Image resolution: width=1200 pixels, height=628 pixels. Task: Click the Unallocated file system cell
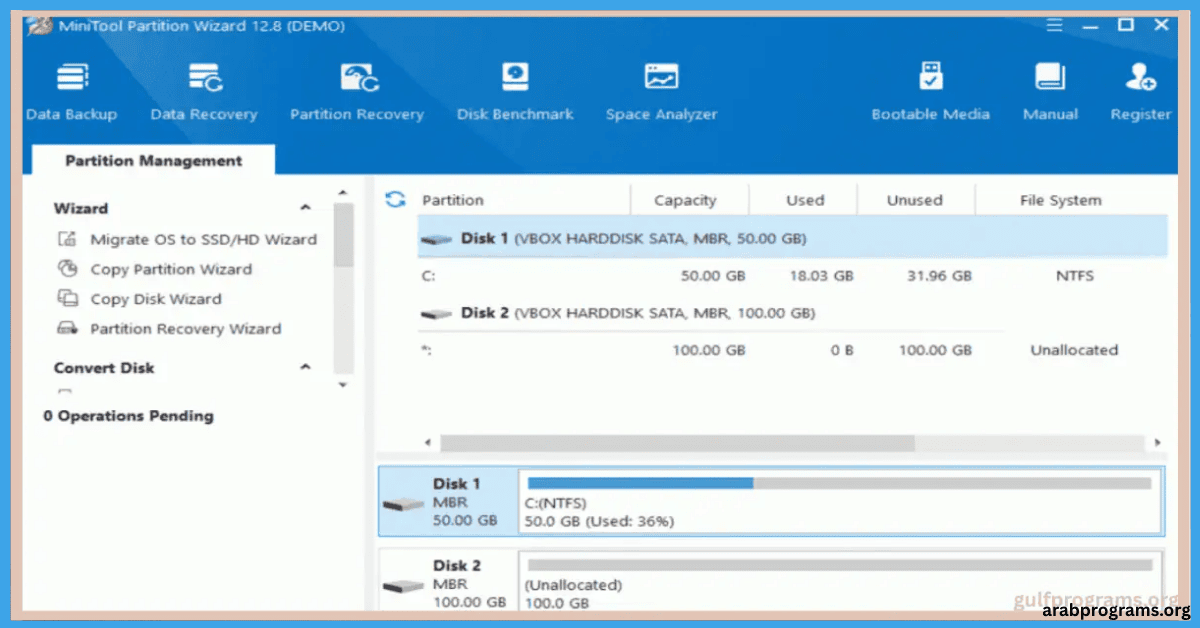(x=1074, y=350)
